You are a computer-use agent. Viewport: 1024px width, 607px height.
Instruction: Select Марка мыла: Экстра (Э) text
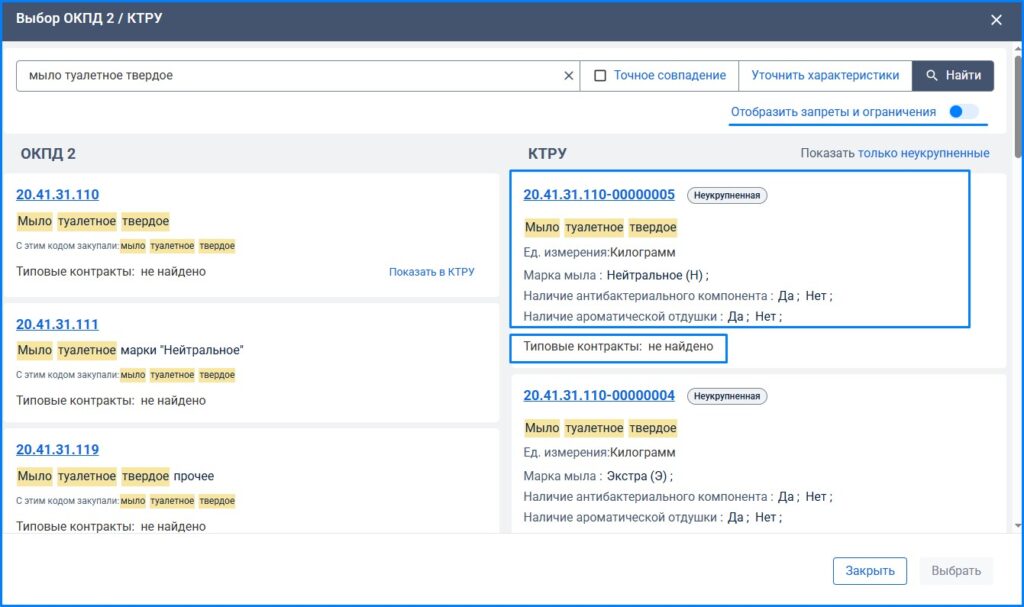(x=598, y=476)
